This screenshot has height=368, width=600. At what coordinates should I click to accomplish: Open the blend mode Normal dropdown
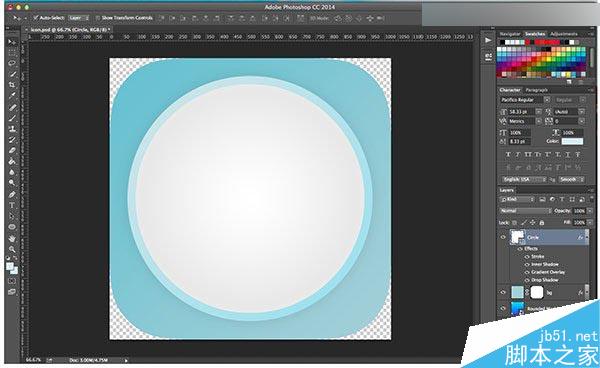pyautogui.click(x=525, y=211)
